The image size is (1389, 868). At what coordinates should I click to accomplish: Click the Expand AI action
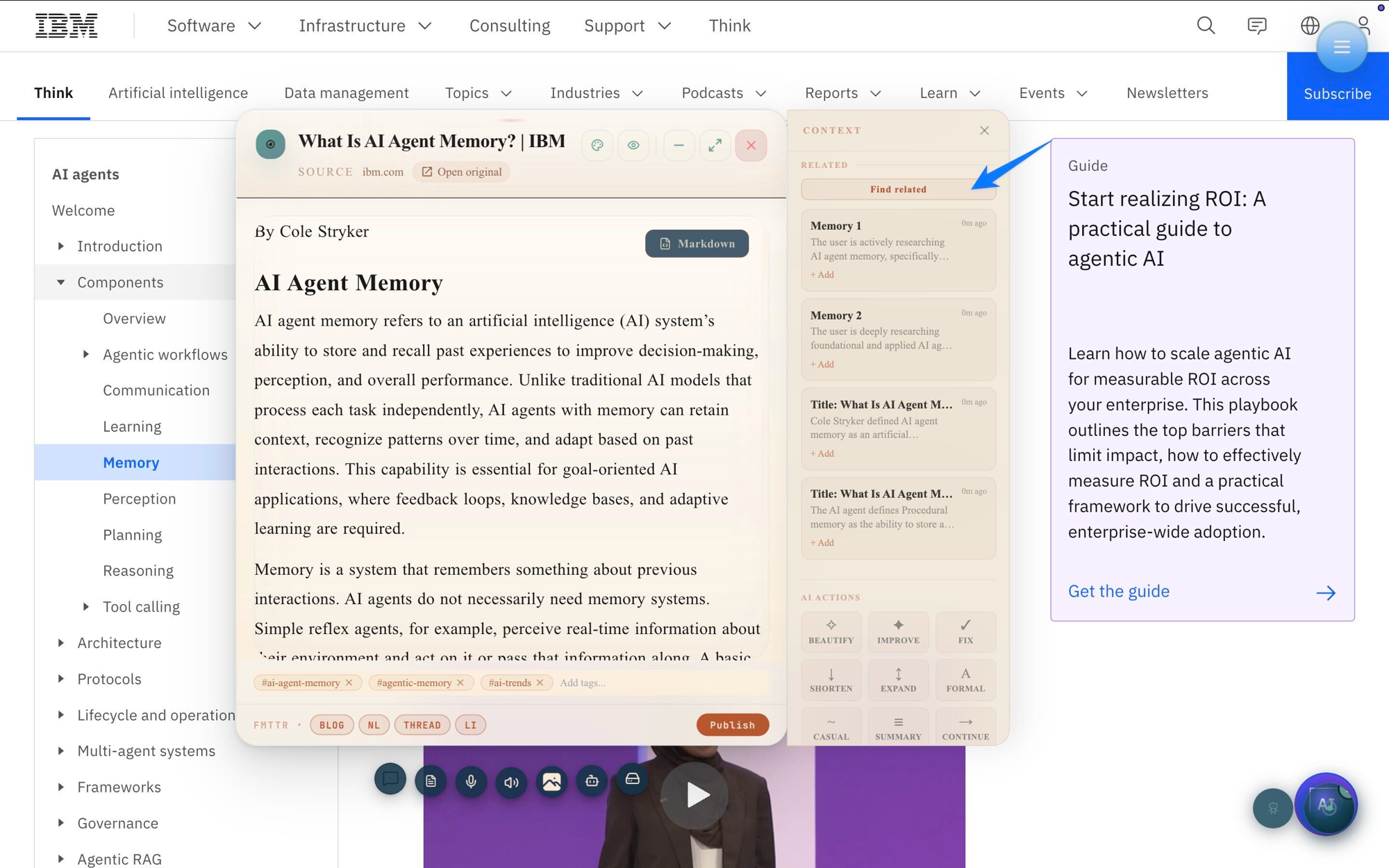click(898, 679)
